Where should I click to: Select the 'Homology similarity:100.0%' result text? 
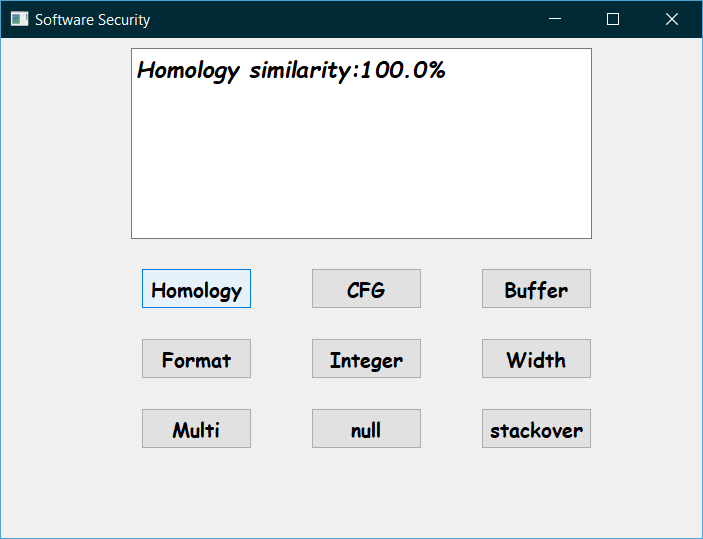(291, 71)
